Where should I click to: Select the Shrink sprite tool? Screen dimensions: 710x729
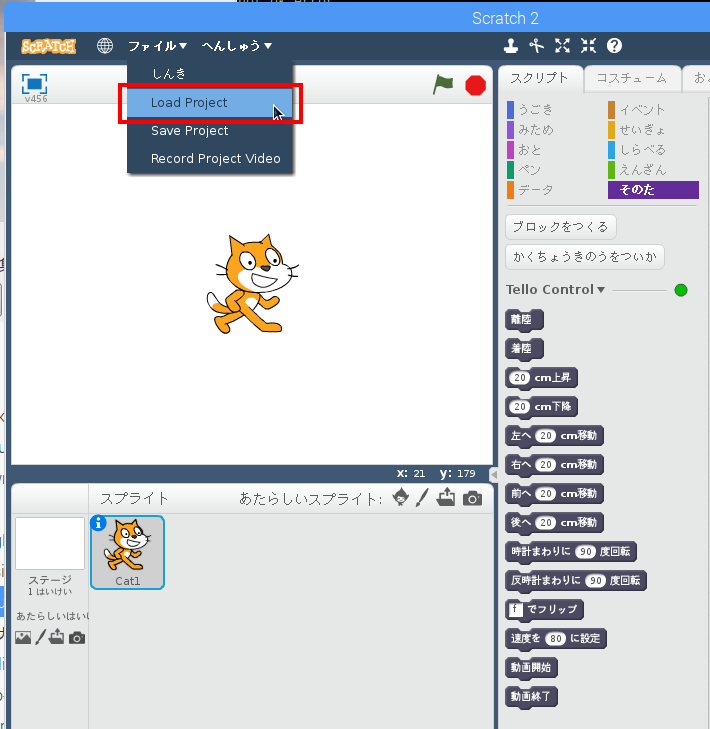pos(588,46)
